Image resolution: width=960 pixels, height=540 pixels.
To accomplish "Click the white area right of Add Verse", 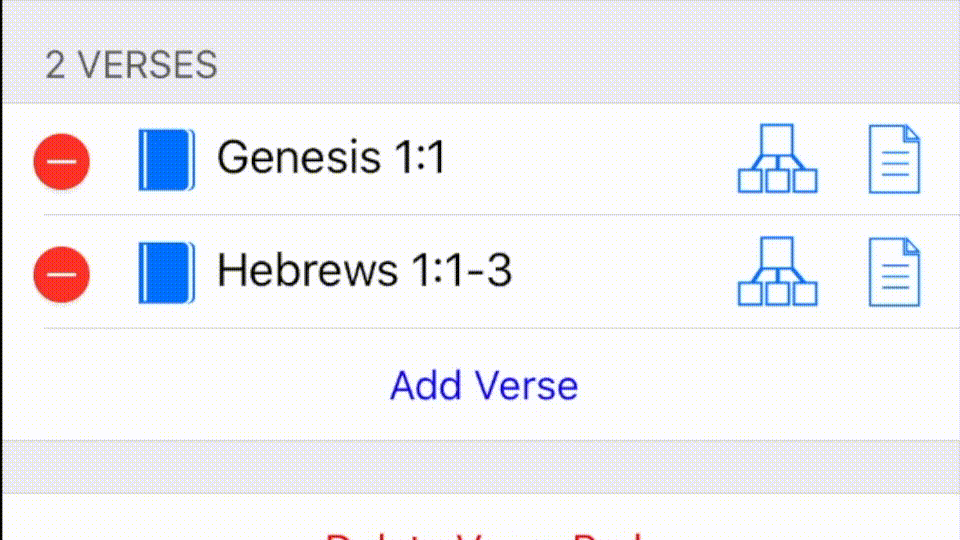I will (770, 385).
